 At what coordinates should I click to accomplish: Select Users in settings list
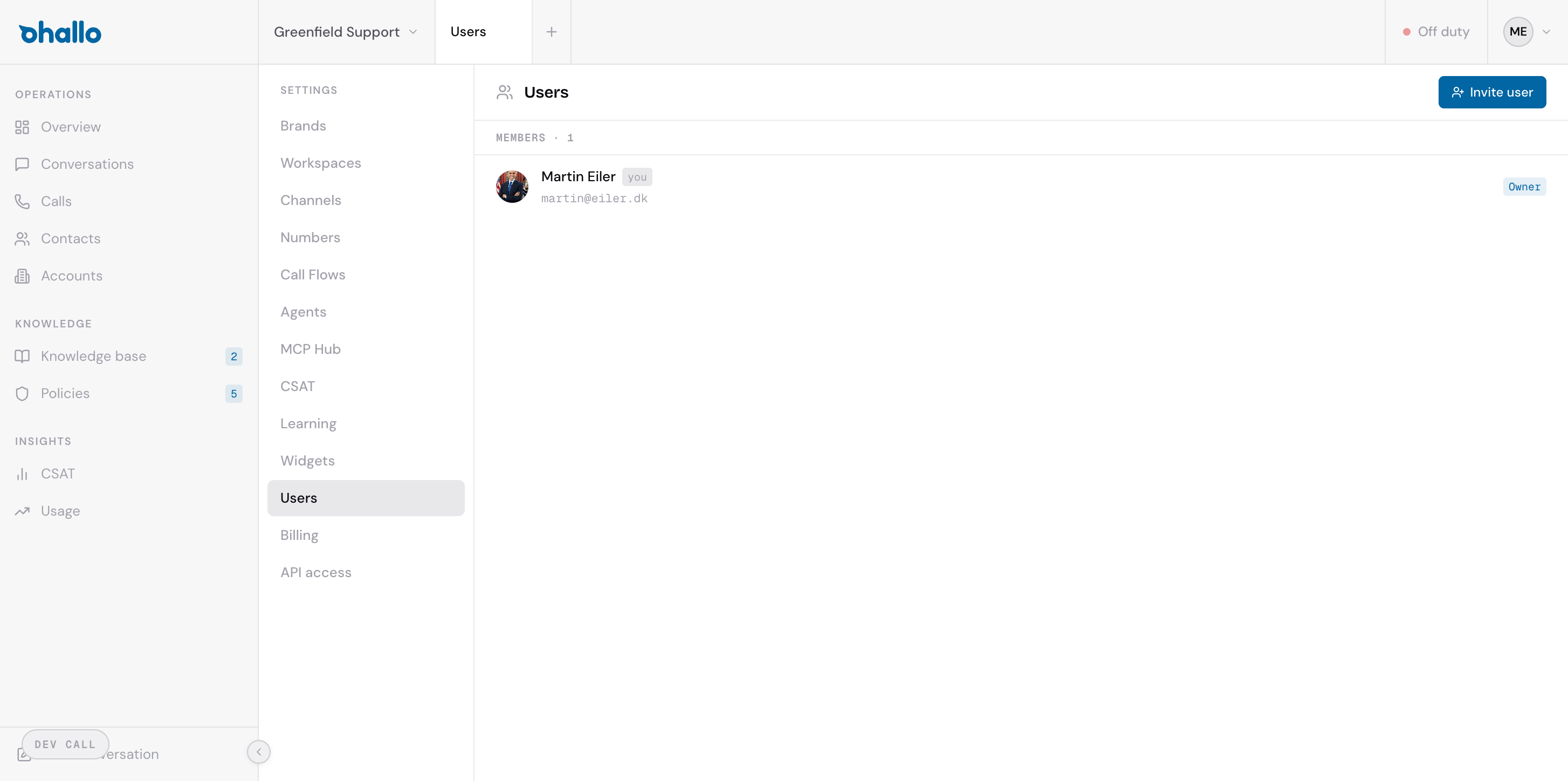tap(365, 498)
